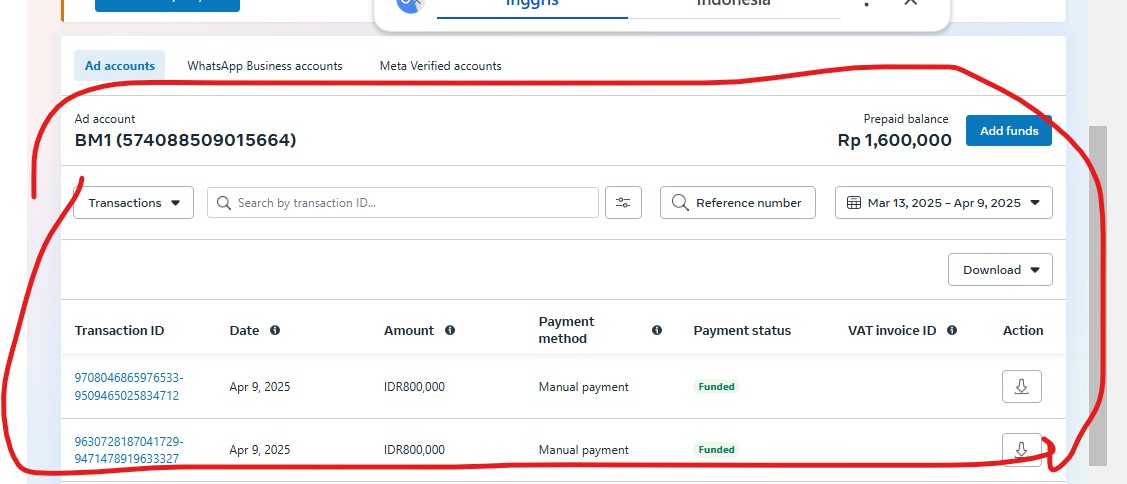Click the Payment method info icon

coord(657,330)
